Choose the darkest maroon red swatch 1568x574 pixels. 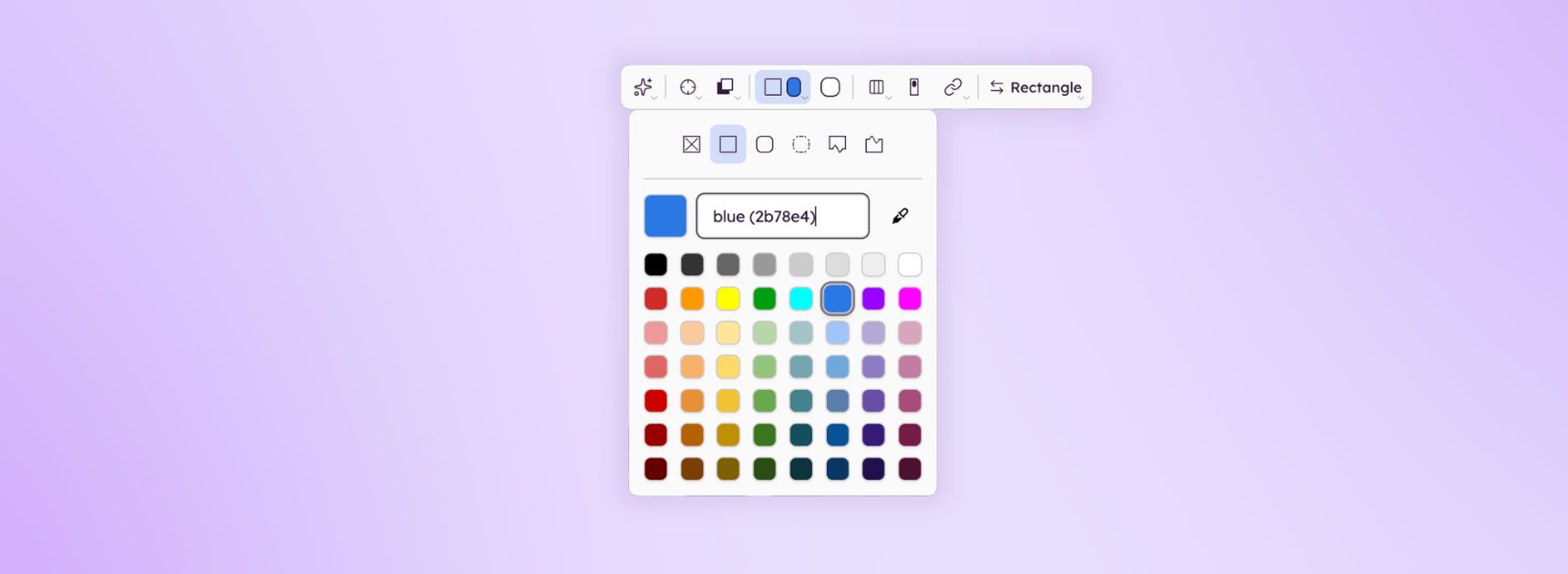pyautogui.click(x=655, y=468)
